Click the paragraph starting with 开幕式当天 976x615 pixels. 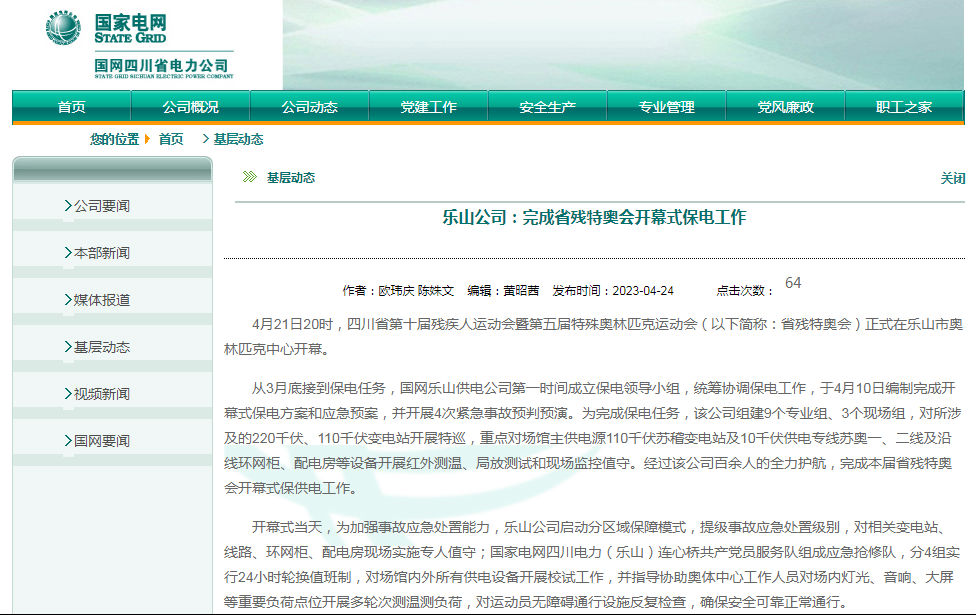point(592,565)
